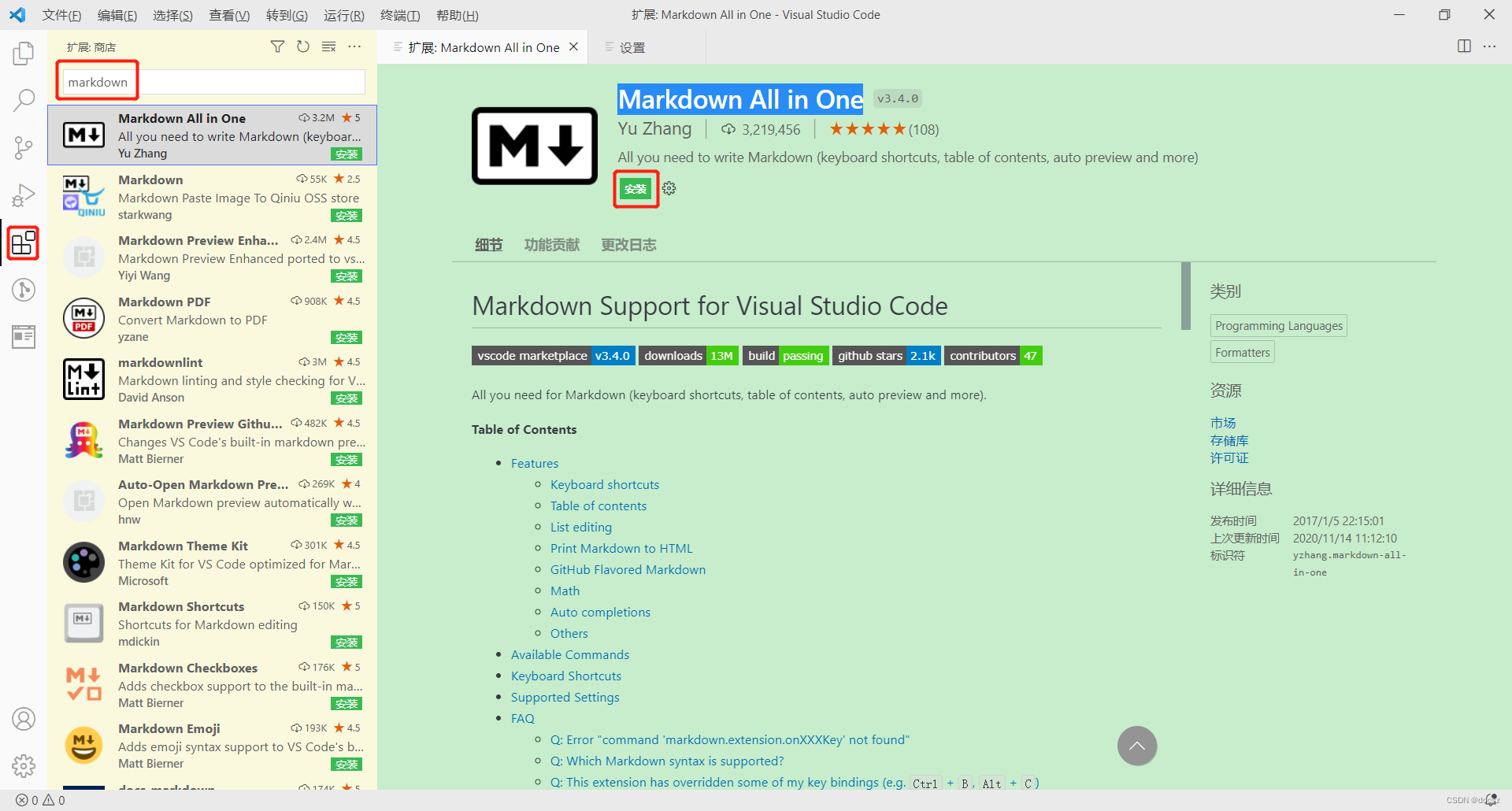Click the Programming Languages category tag

click(1279, 326)
